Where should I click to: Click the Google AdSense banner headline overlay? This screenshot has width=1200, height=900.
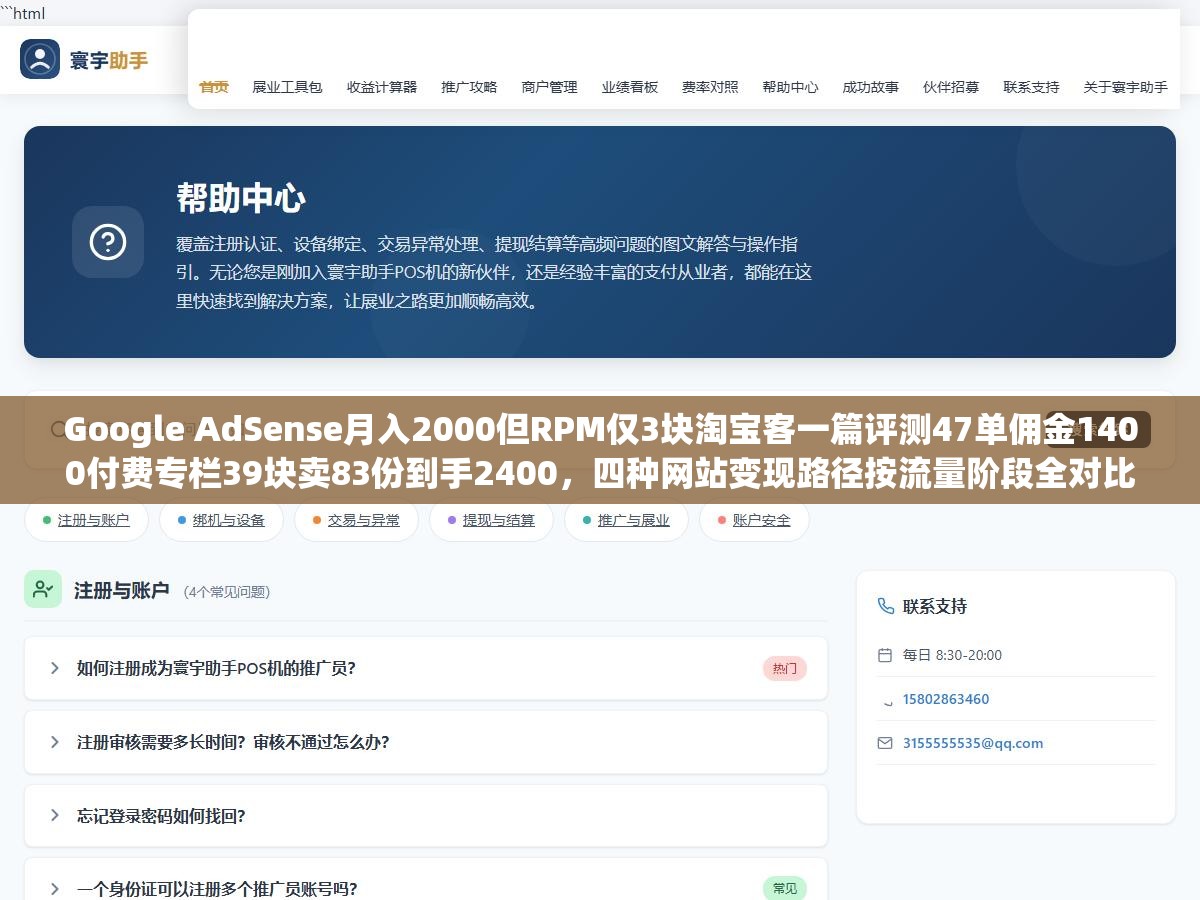click(600, 450)
